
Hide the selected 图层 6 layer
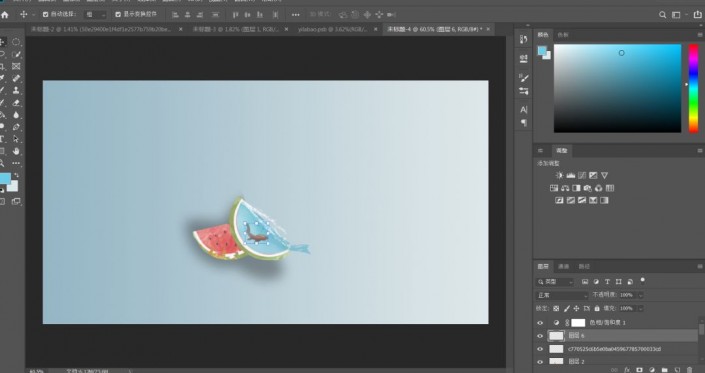pyautogui.click(x=540, y=336)
